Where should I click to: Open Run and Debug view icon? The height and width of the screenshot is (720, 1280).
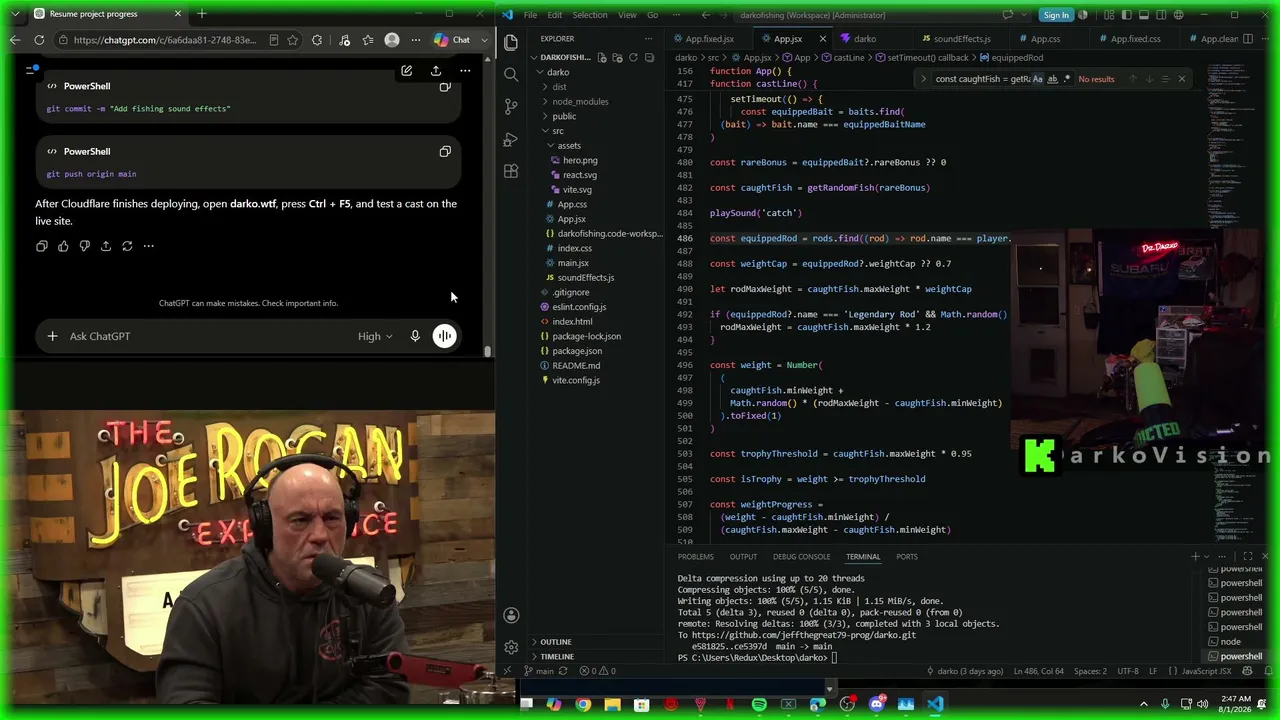click(x=511, y=139)
